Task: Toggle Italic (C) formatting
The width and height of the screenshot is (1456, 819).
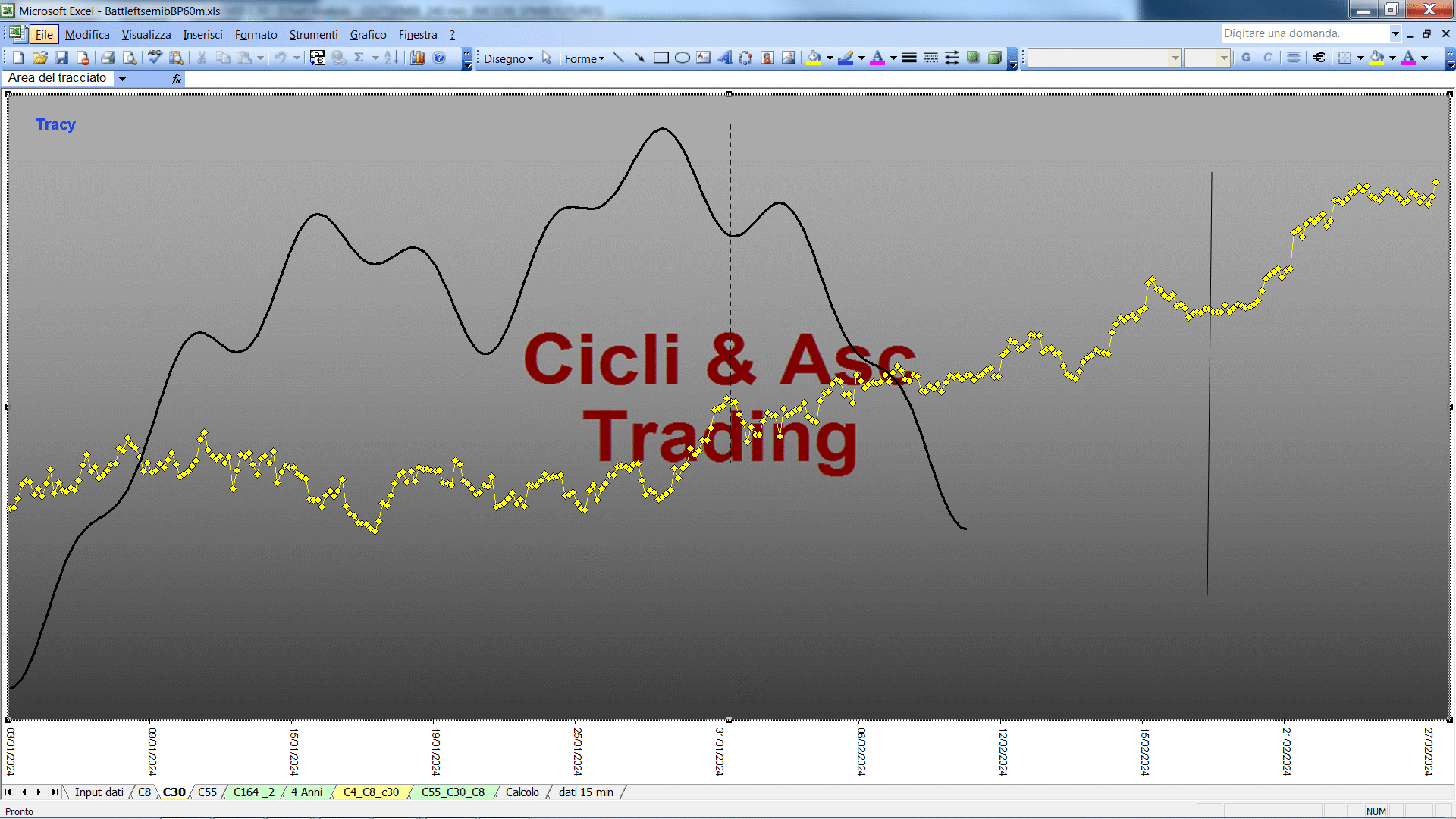Action: click(1267, 58)
